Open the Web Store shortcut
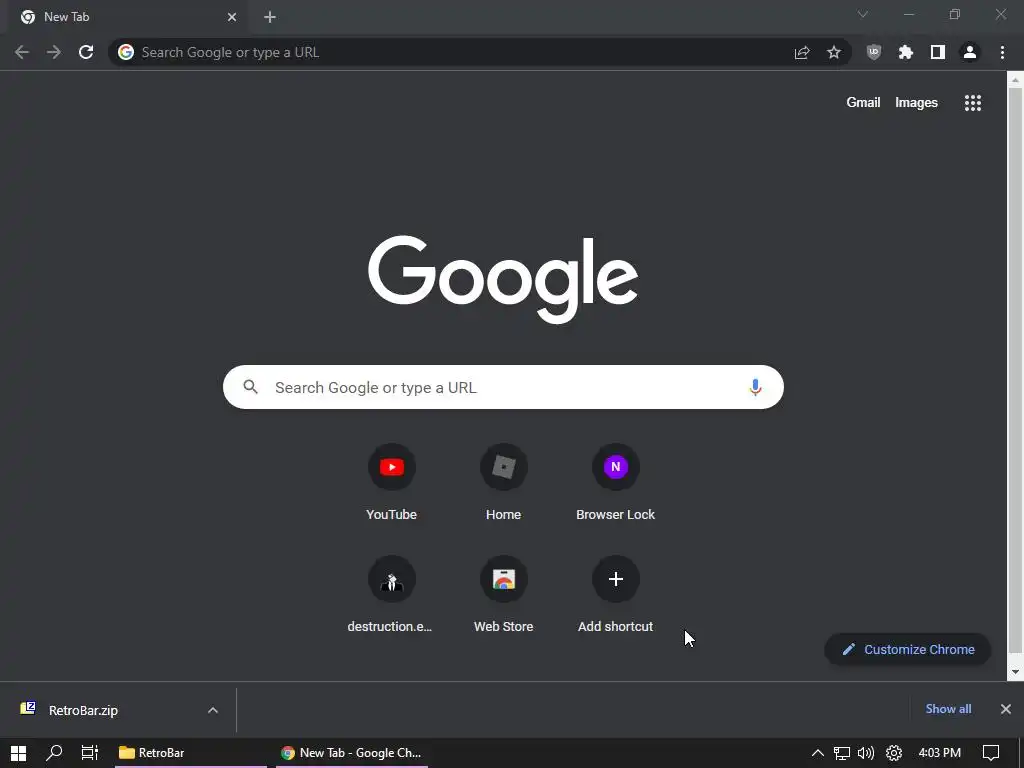 [504, 594]
